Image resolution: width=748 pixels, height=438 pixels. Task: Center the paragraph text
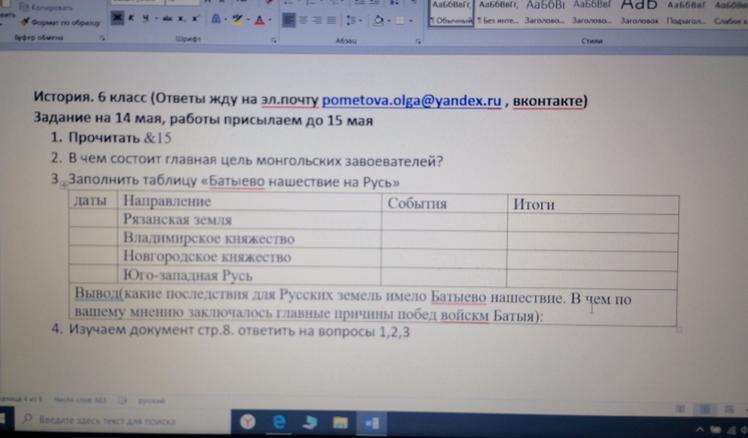coord(303,20)
